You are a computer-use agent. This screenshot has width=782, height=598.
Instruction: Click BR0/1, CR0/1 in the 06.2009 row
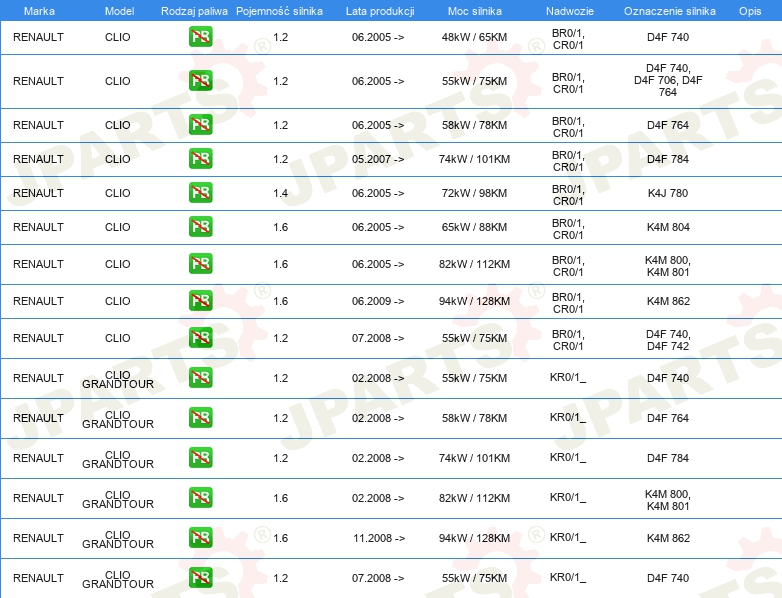tap(568, 303)
